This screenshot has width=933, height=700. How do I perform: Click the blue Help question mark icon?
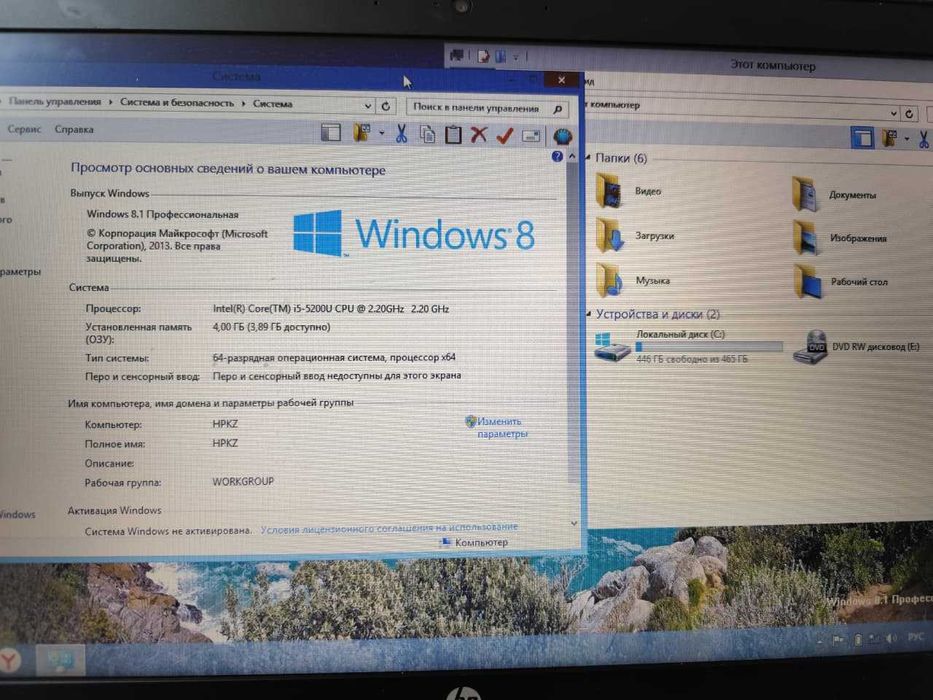pyautogui.click(x=557, y=156)
